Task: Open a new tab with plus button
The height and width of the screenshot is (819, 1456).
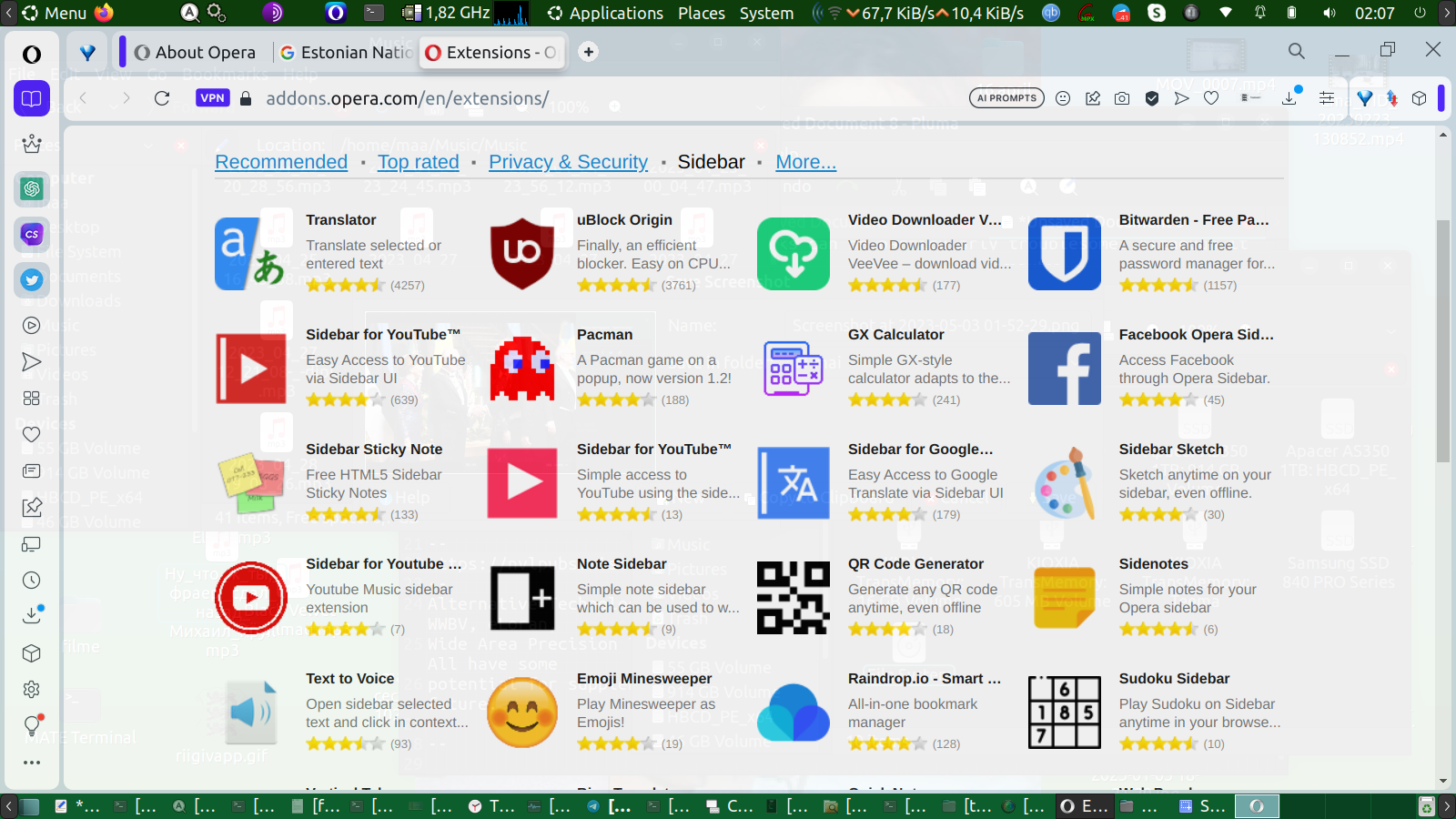Action: tap(589, 52)
